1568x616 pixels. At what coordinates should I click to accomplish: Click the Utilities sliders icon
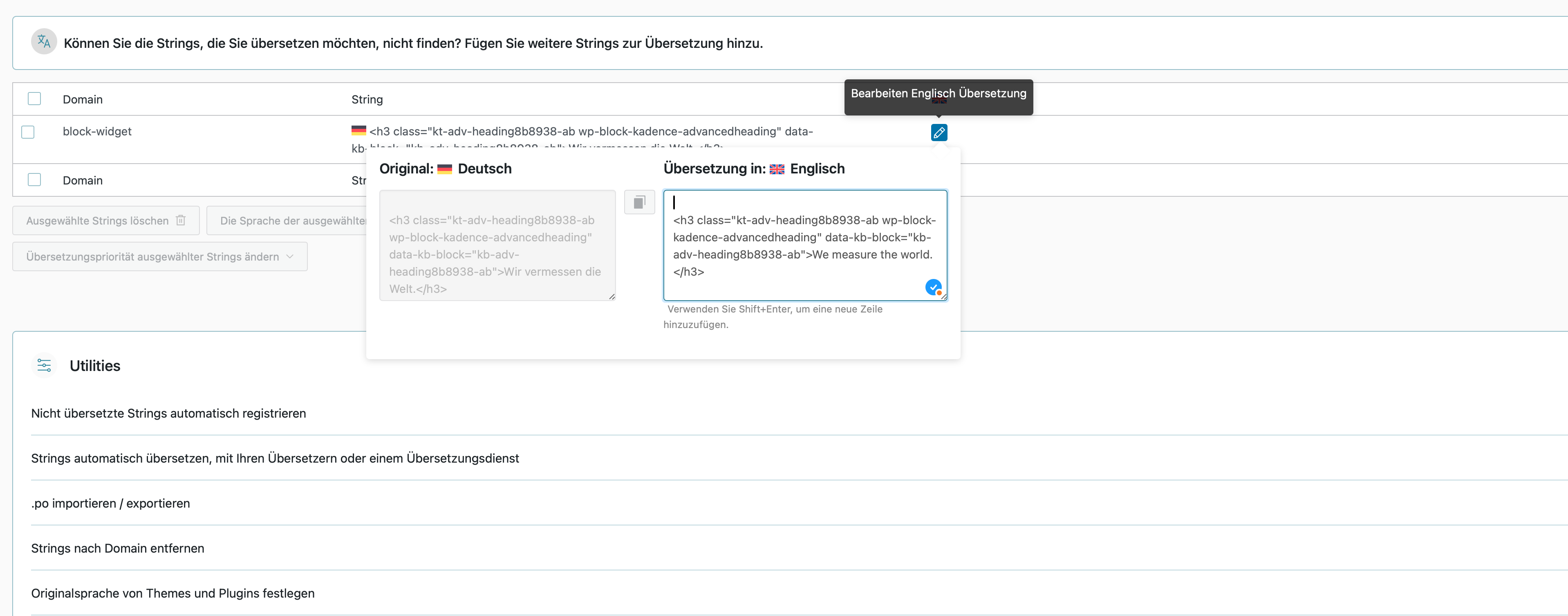click(x=44, y=366)
